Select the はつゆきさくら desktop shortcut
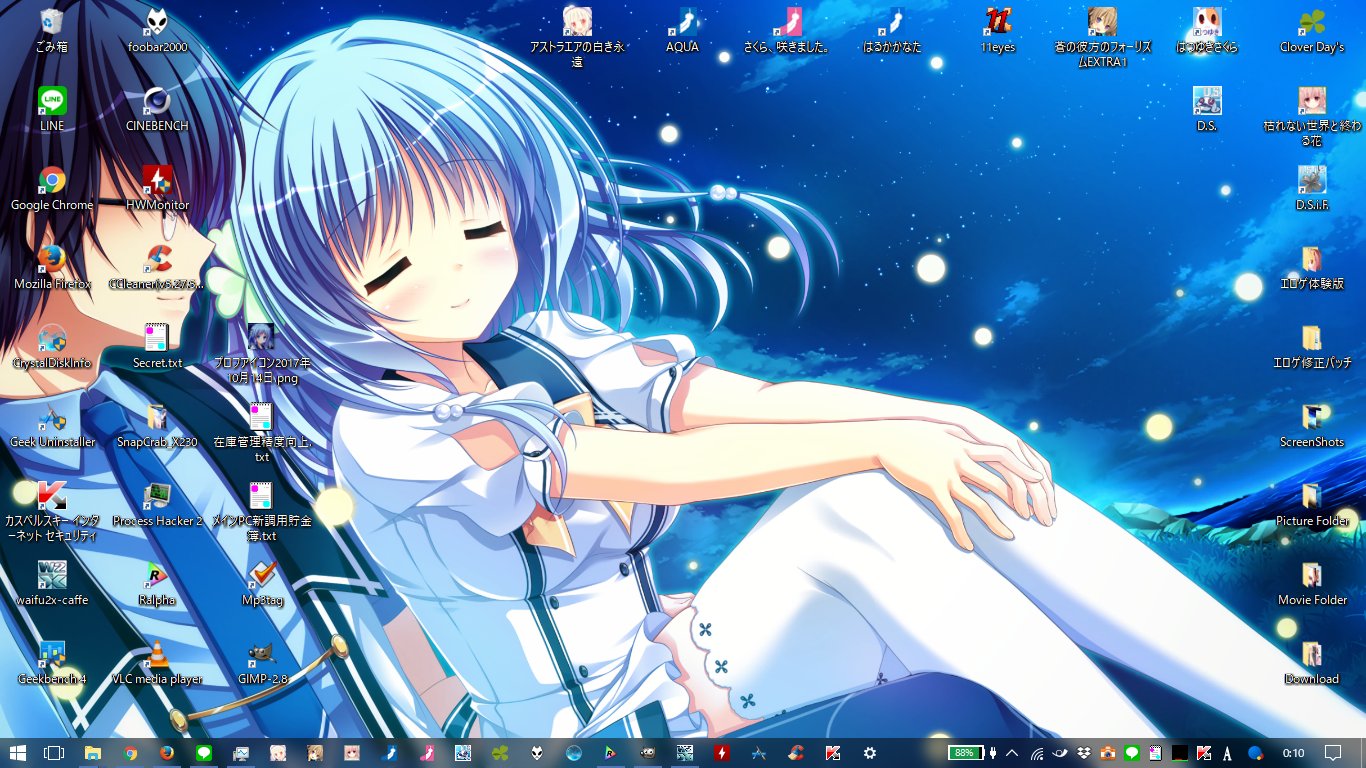The image size is (1366, 768). tap(1207, 30)
